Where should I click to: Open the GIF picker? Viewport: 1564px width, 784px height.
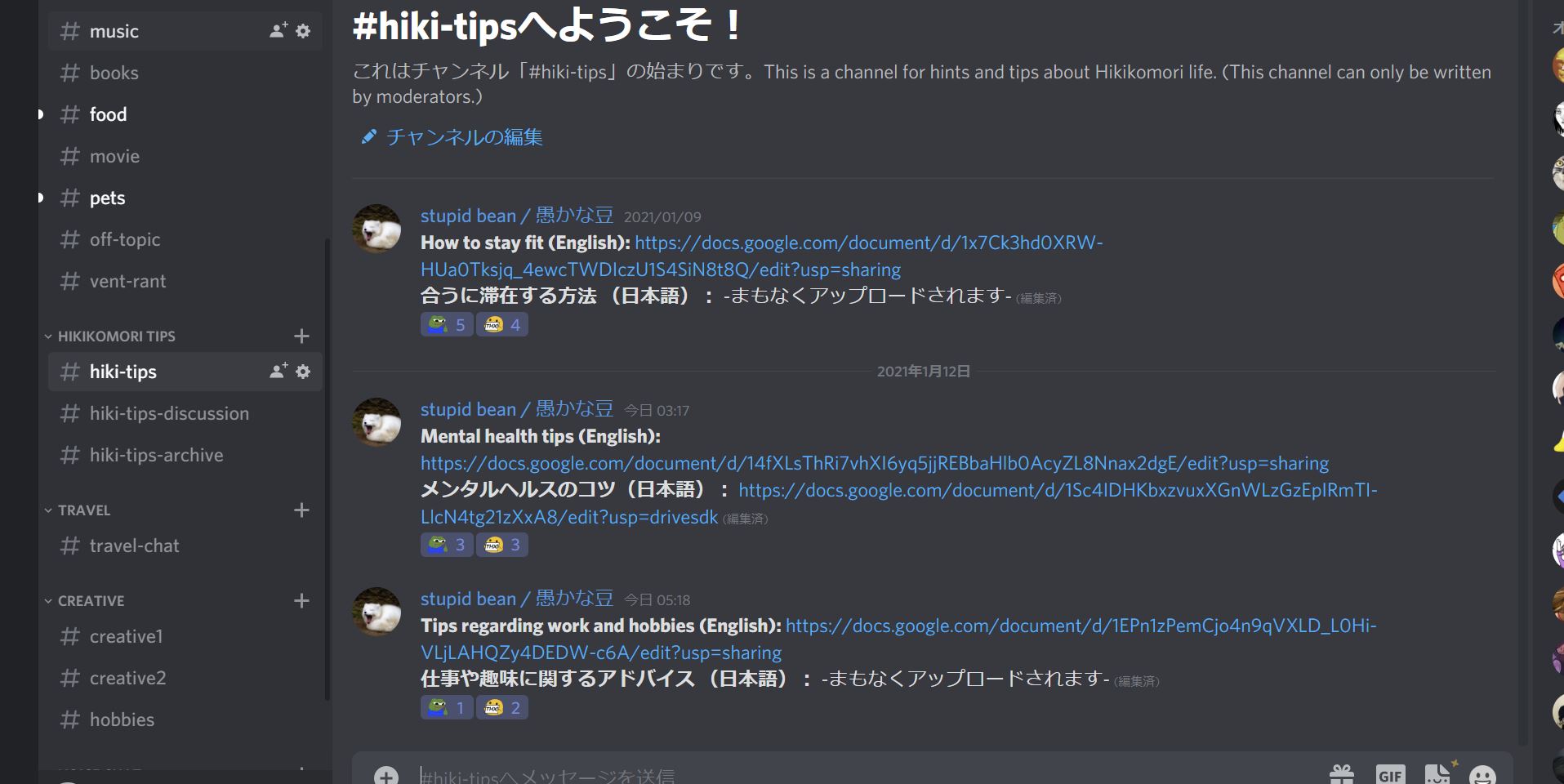coord(1390,774)
